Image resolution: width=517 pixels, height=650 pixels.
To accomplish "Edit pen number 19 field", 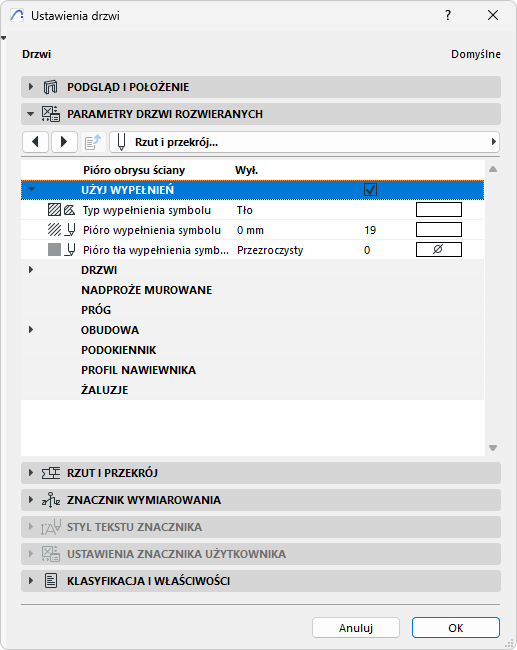I will point(370,230).
